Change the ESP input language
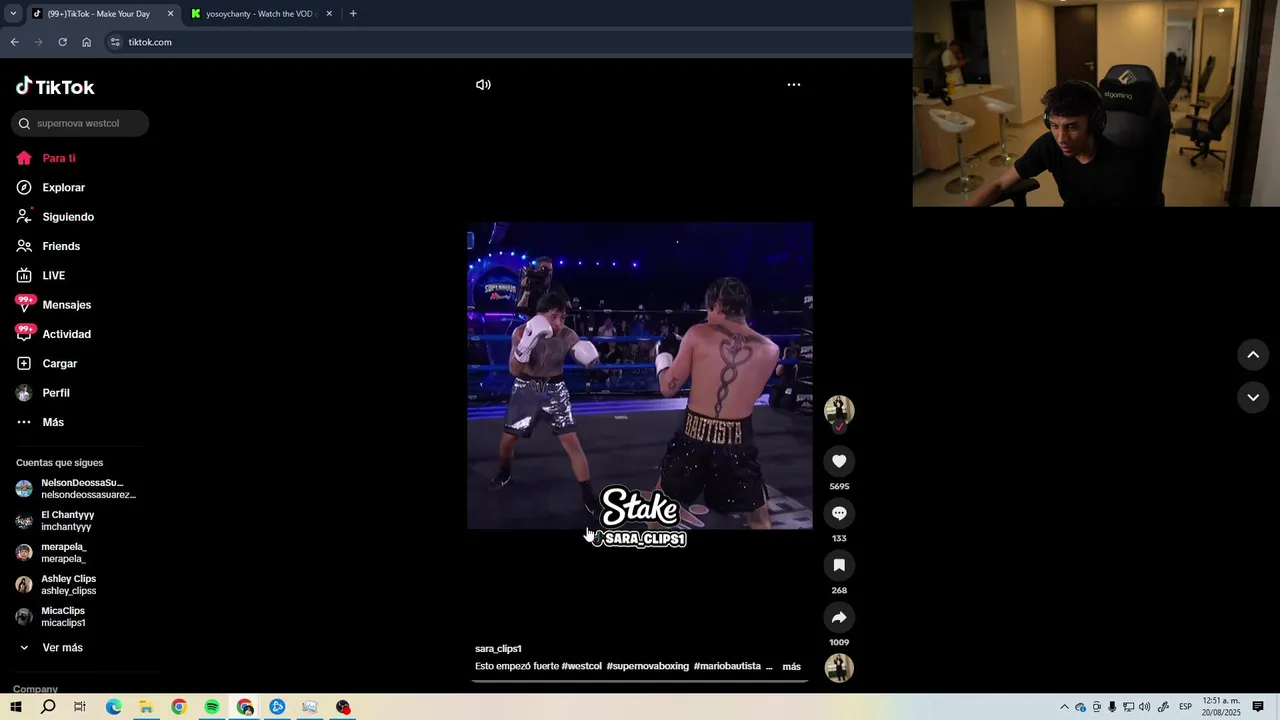 tap(1185, 707)
